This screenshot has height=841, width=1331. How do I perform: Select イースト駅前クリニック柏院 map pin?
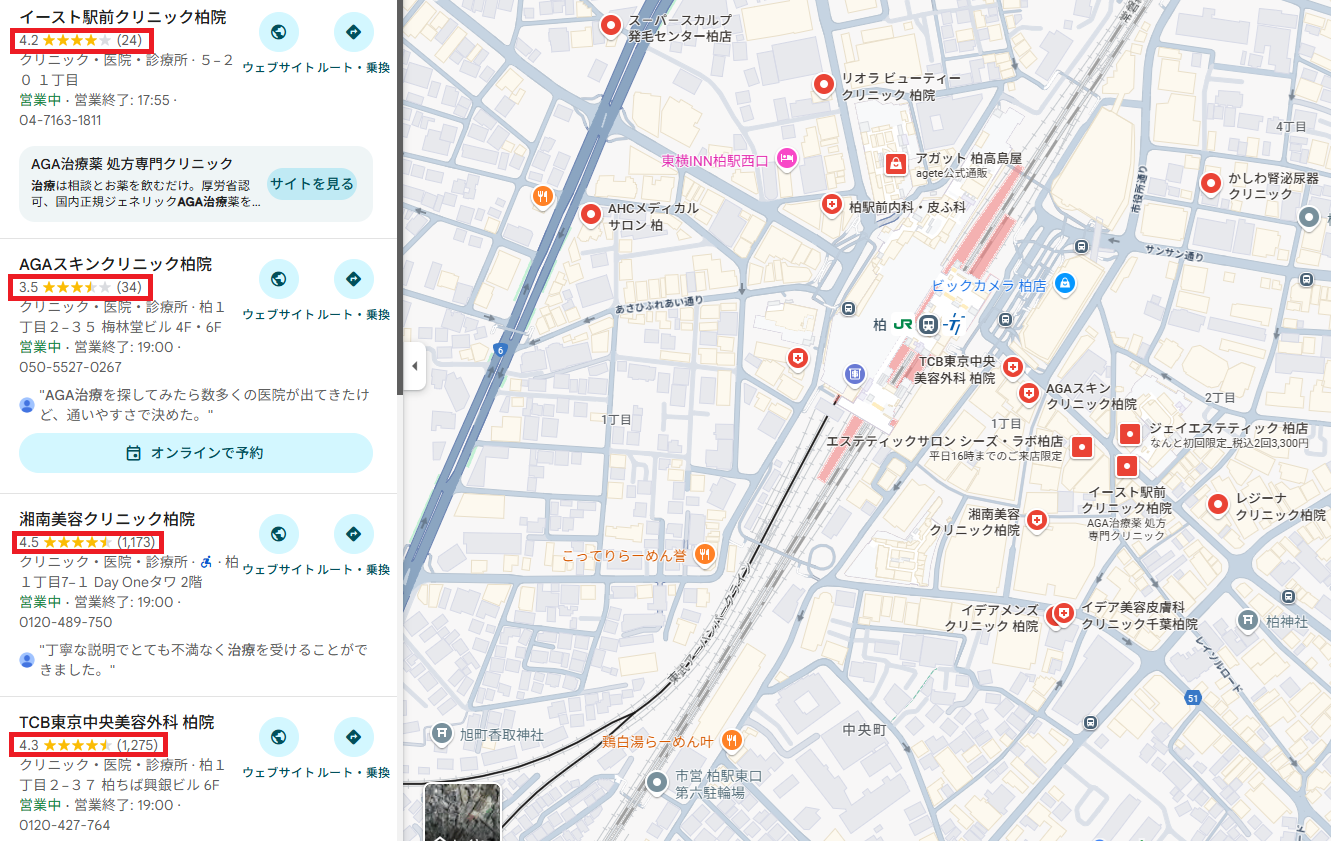point(1127,466)
